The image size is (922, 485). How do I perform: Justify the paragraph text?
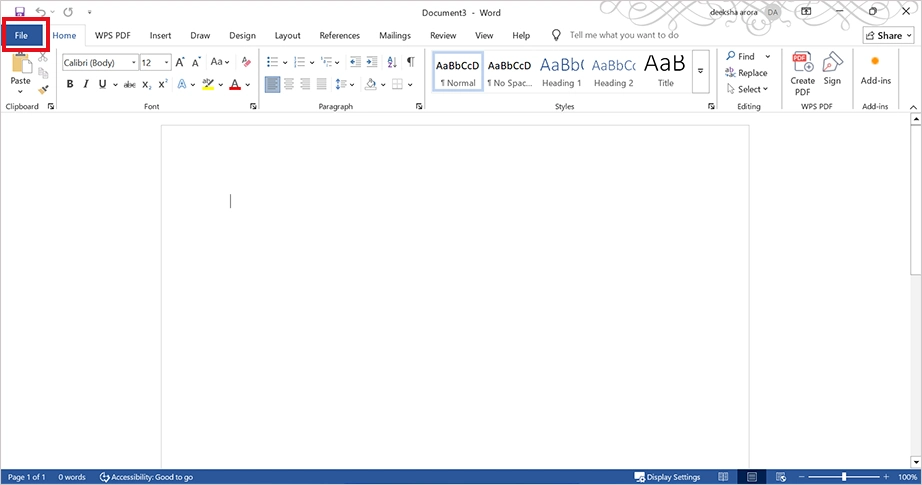coord(321,84)
